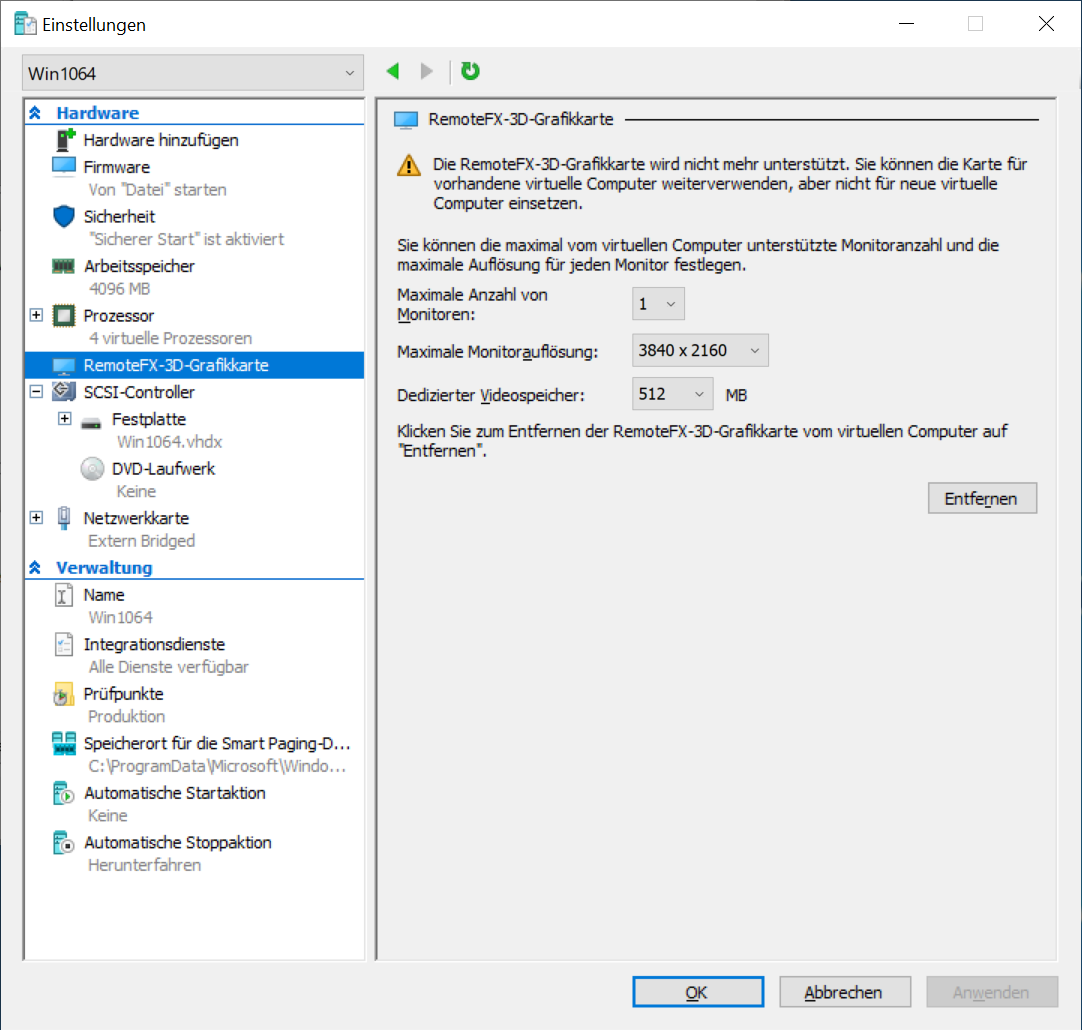The image size is (1082, 1030).
Task: Click the blue Sicherheit shield icon
Action: (x=63, y=217)
